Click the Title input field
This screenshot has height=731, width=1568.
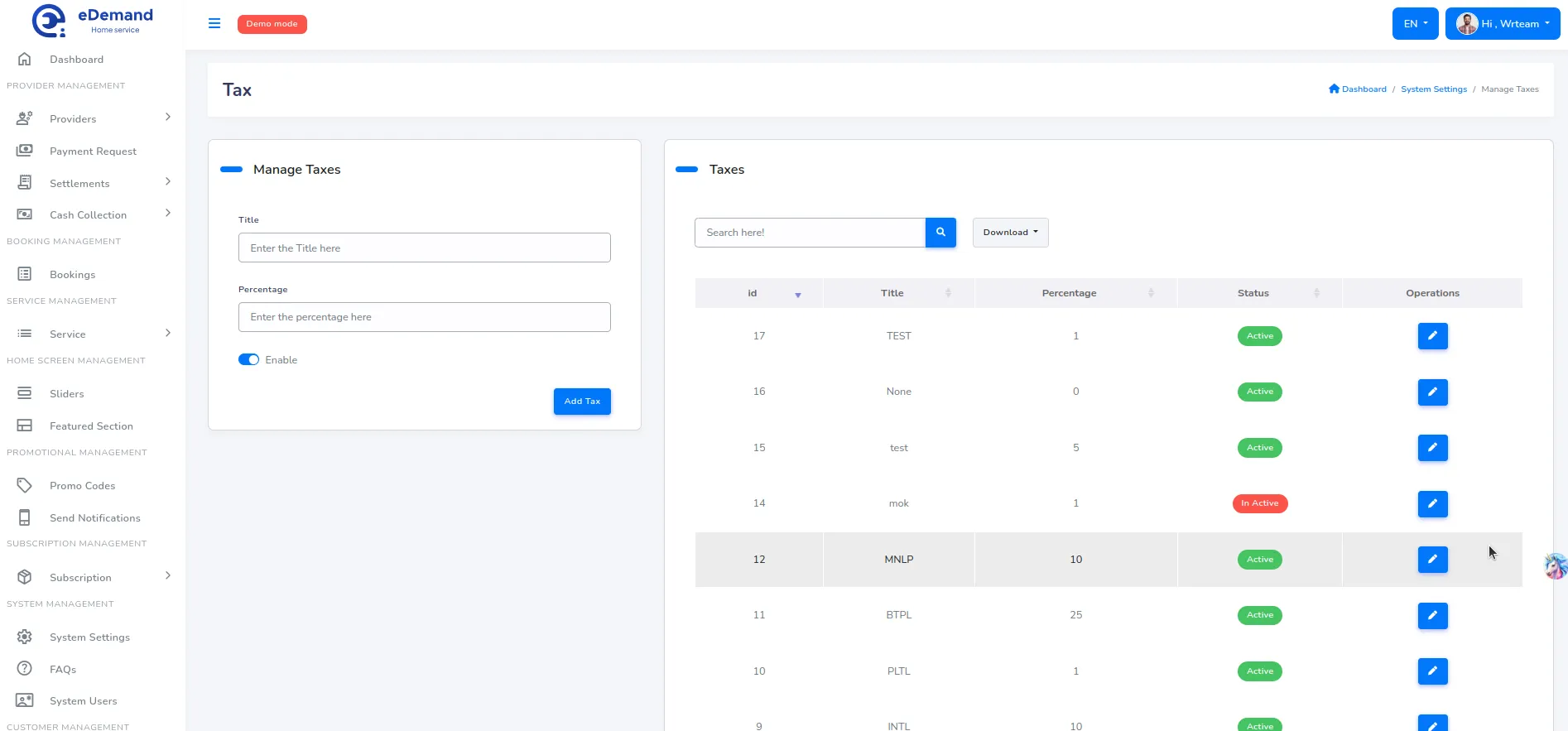[x=424, y=248]
